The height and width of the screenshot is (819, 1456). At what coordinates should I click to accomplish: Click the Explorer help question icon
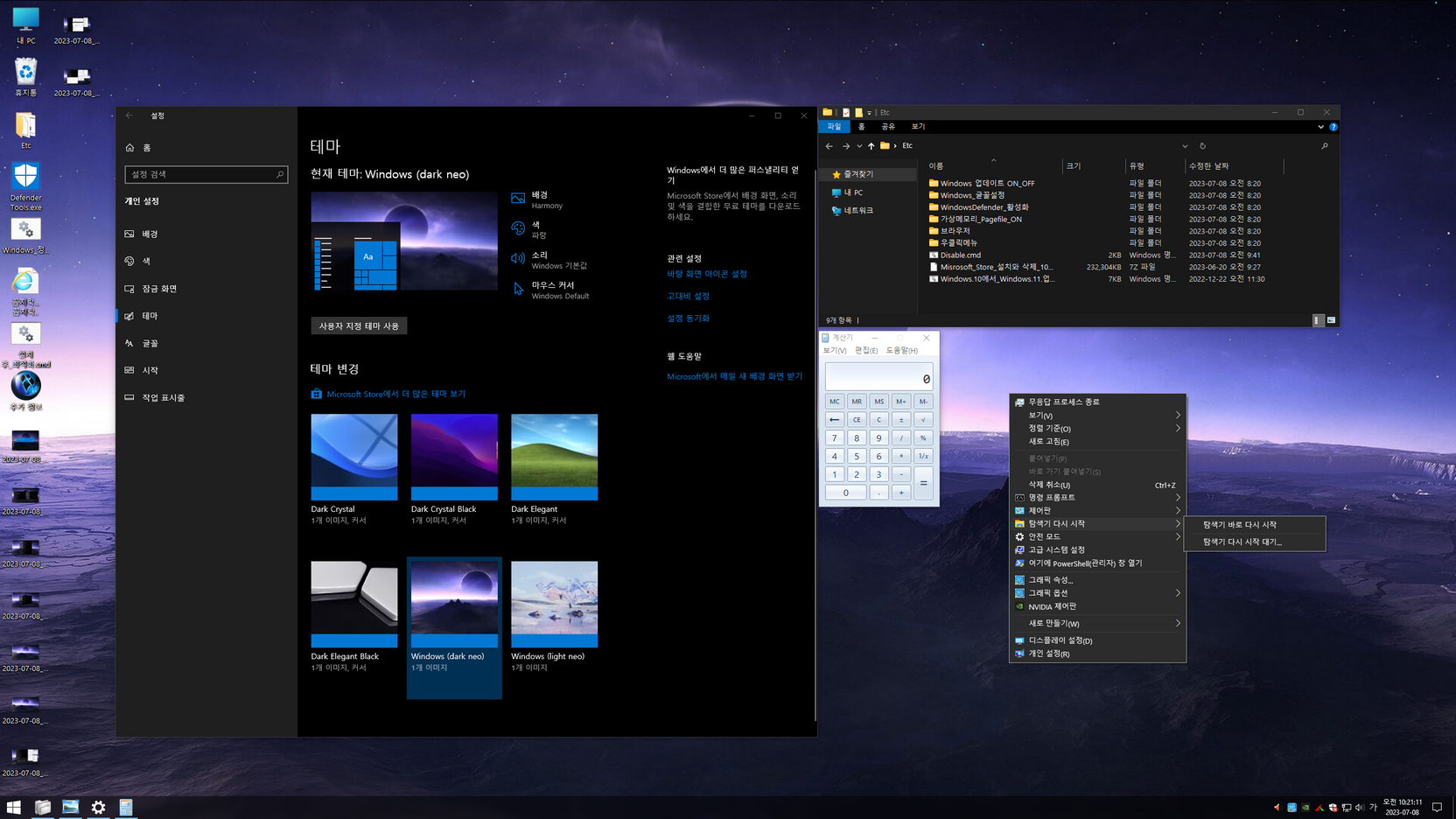[1333, 127]
